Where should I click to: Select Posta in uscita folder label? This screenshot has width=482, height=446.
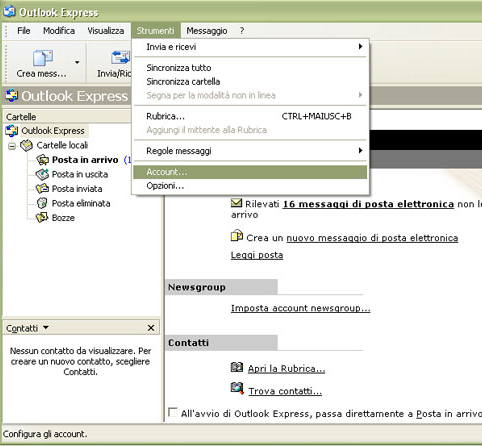click(80, 174)
